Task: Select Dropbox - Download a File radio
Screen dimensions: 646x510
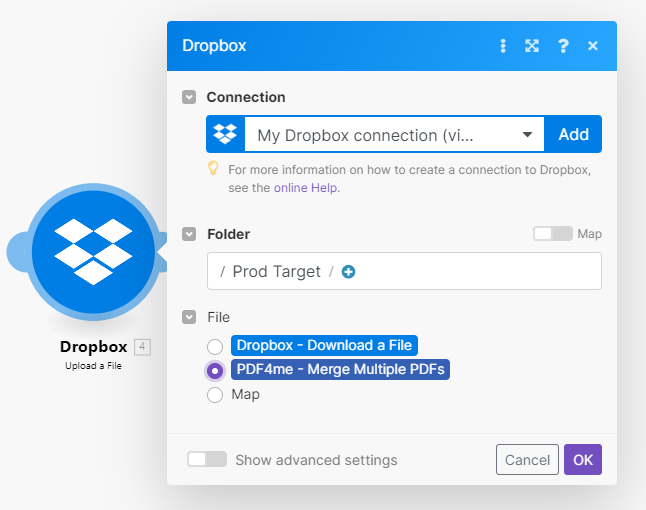Action: point(215,346)
